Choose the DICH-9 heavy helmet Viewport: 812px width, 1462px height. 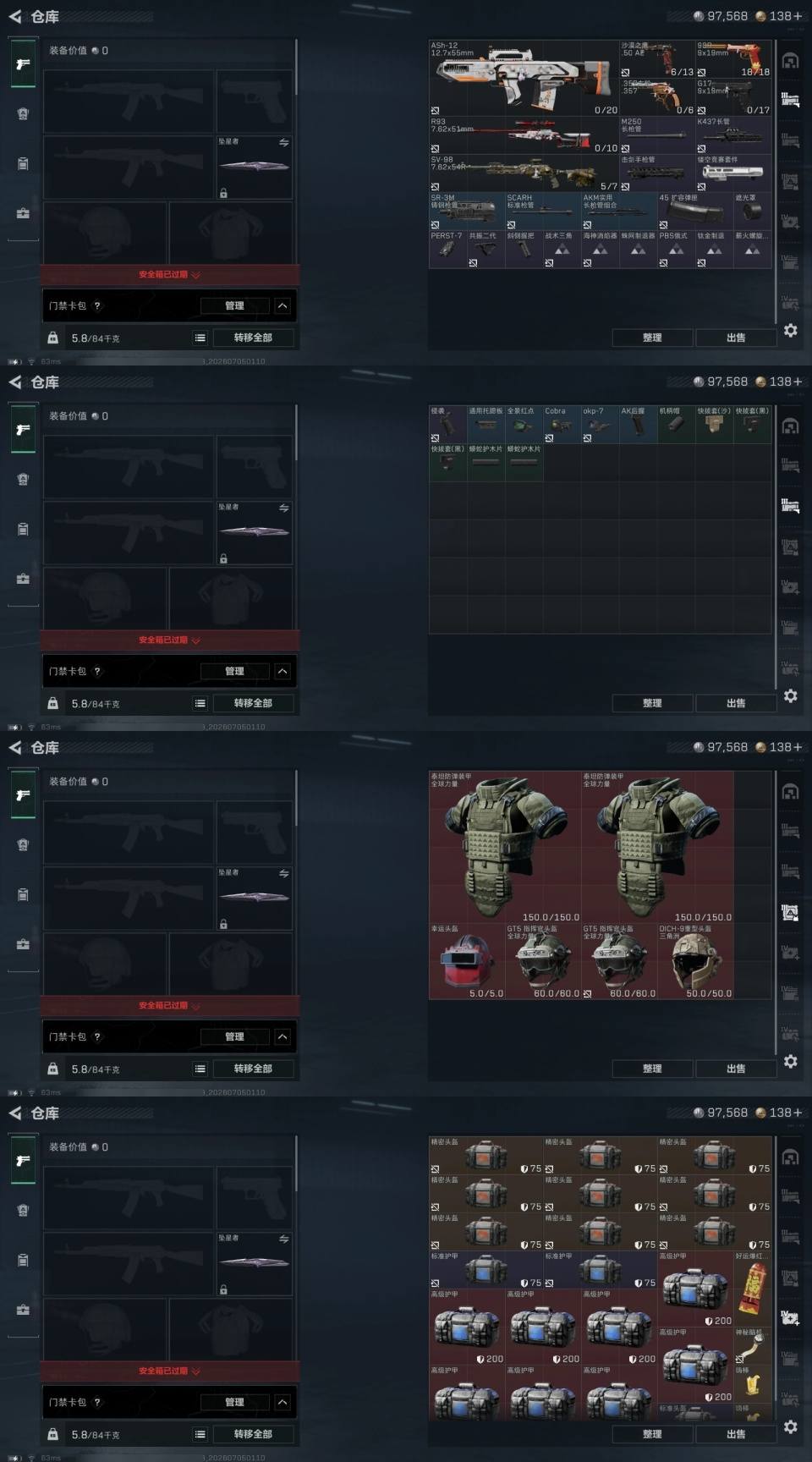695,961
